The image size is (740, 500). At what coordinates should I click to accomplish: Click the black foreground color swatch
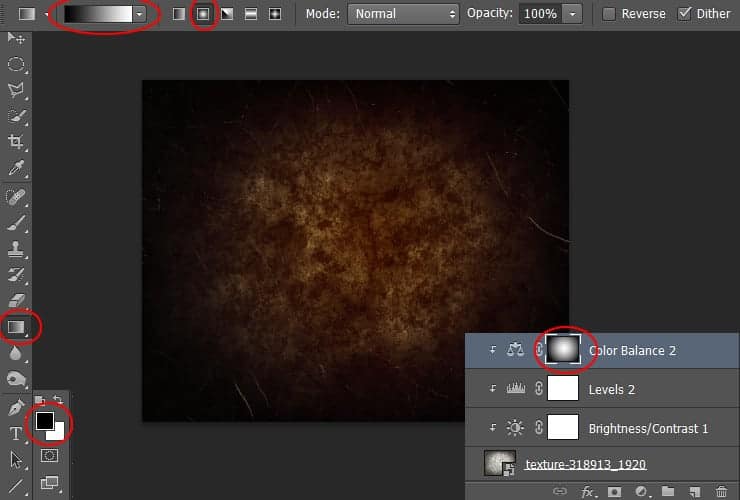coord(44,421)
